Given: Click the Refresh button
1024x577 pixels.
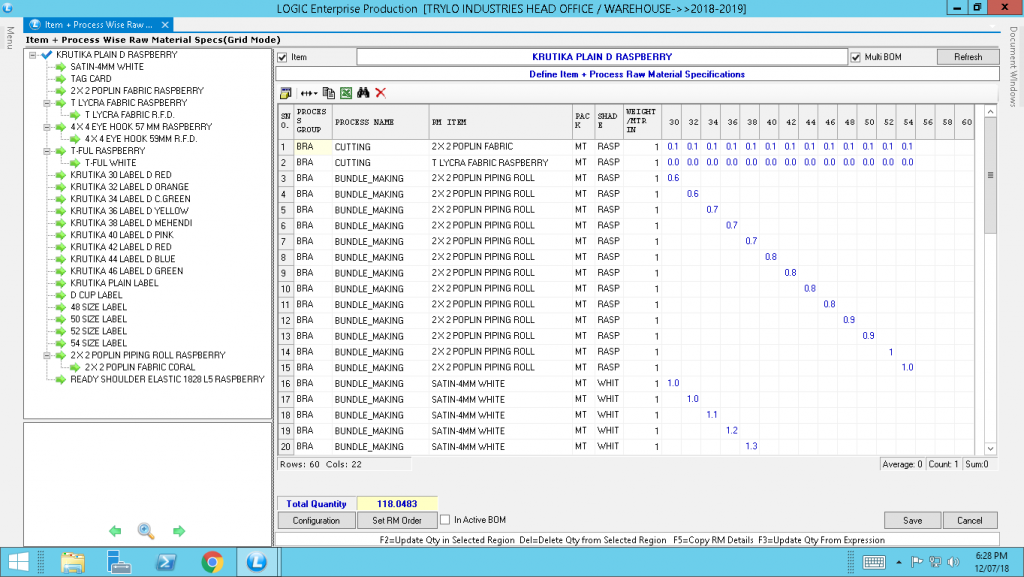Looking at the screenshot, I should (x=966, y=56).
